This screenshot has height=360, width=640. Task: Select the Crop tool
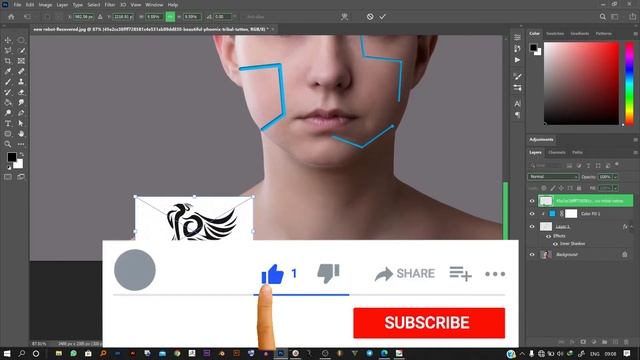tap(8, 61)
